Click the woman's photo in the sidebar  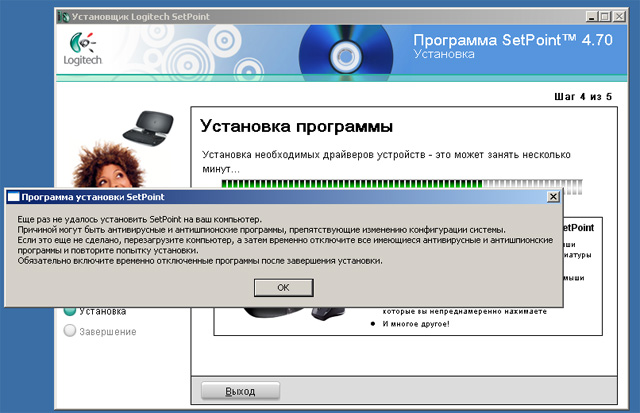pos(108,165)
